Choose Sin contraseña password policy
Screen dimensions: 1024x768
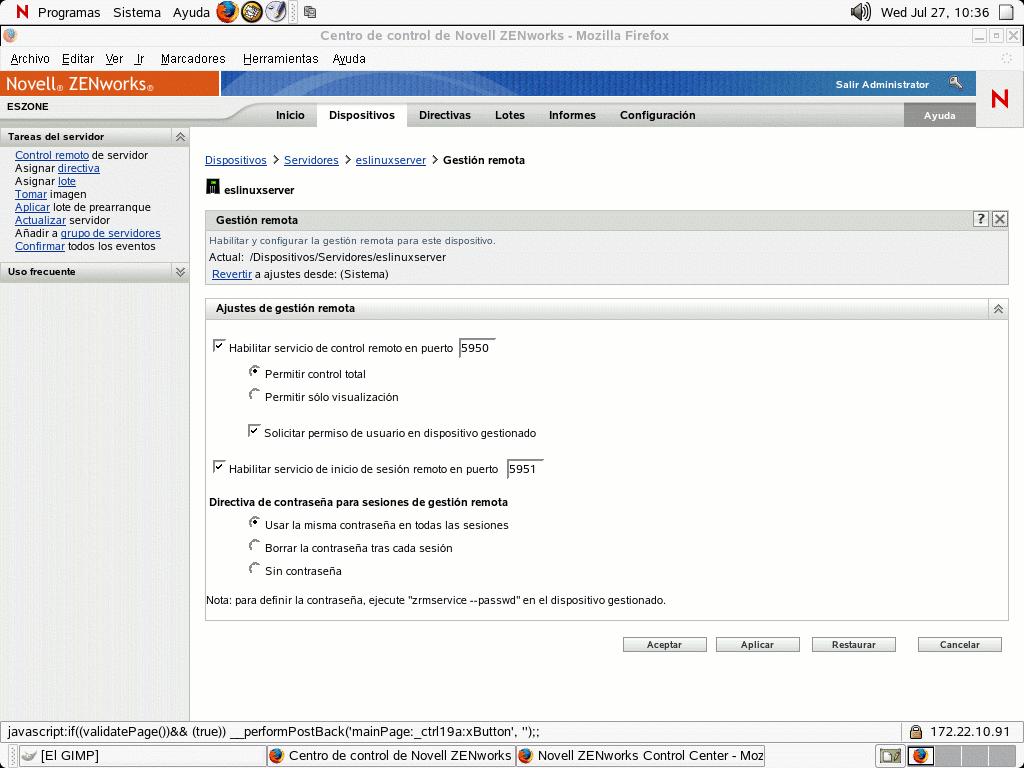pos(255,569)
